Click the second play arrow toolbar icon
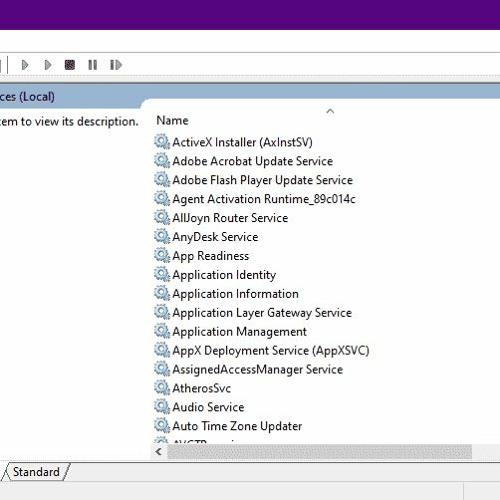500x500 pixels. (x=48, y=65)
